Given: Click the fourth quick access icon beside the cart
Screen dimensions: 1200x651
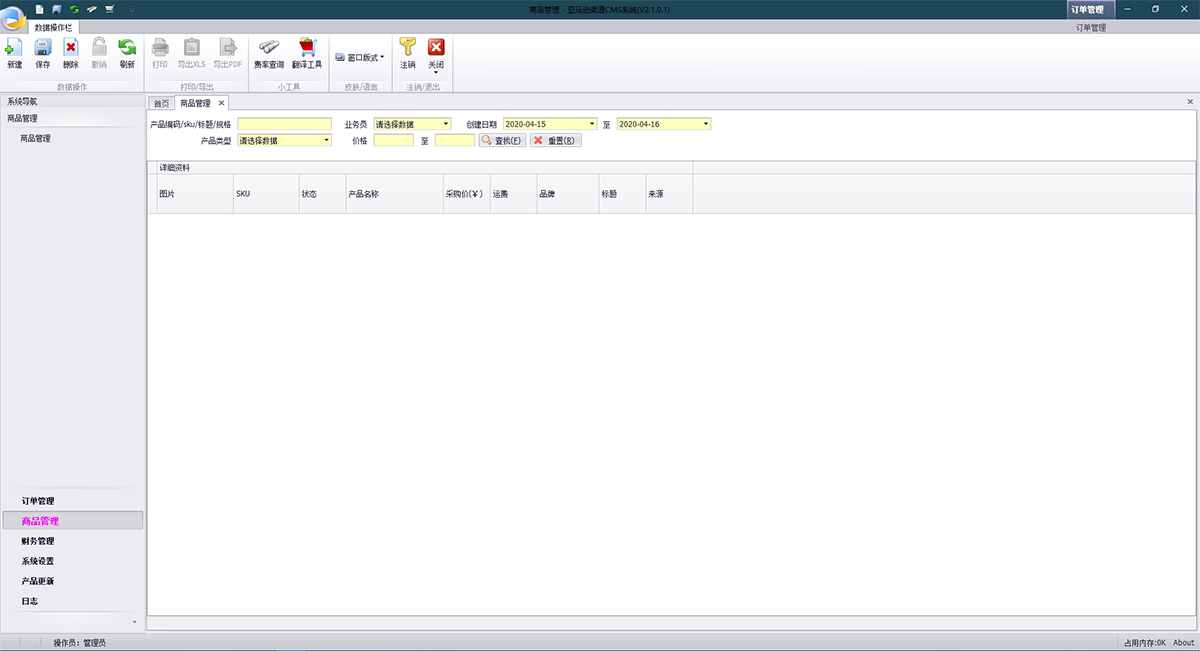Looking at the screenshot, I should point(91,9).
